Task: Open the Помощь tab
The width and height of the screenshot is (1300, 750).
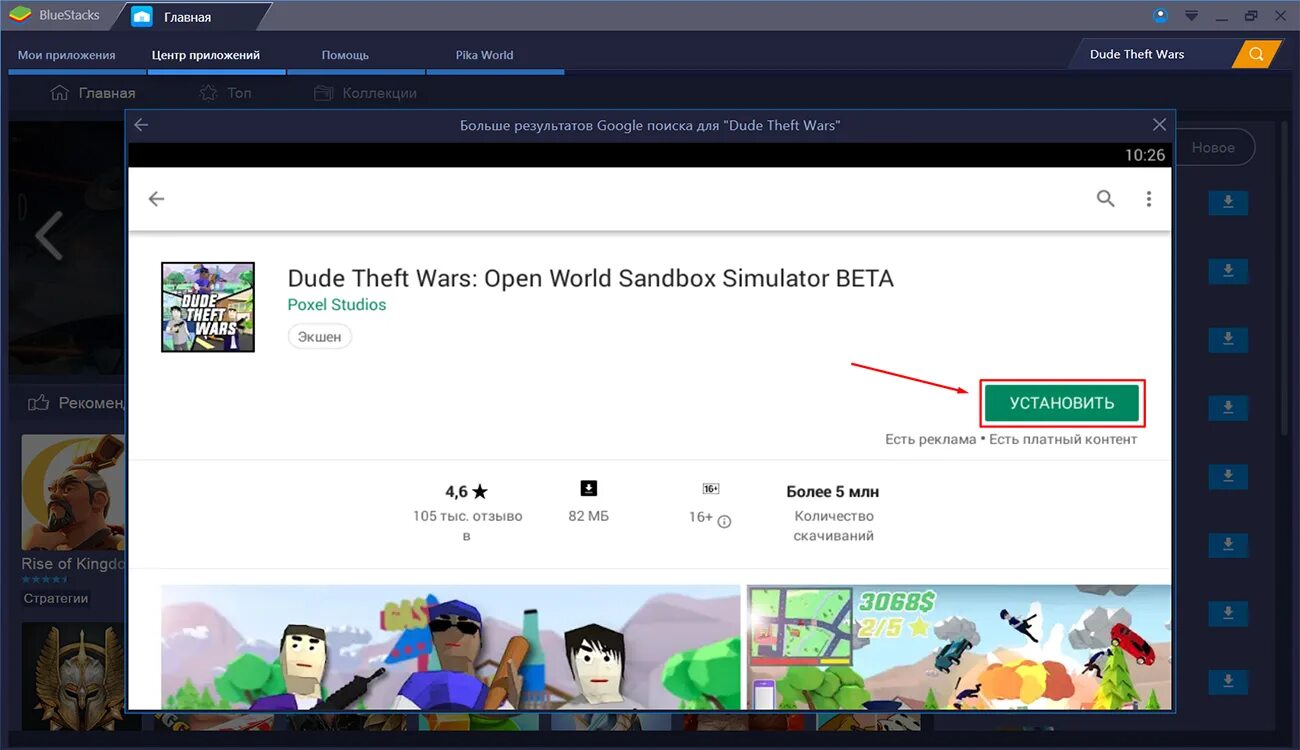Action: [x=345, y=55]
